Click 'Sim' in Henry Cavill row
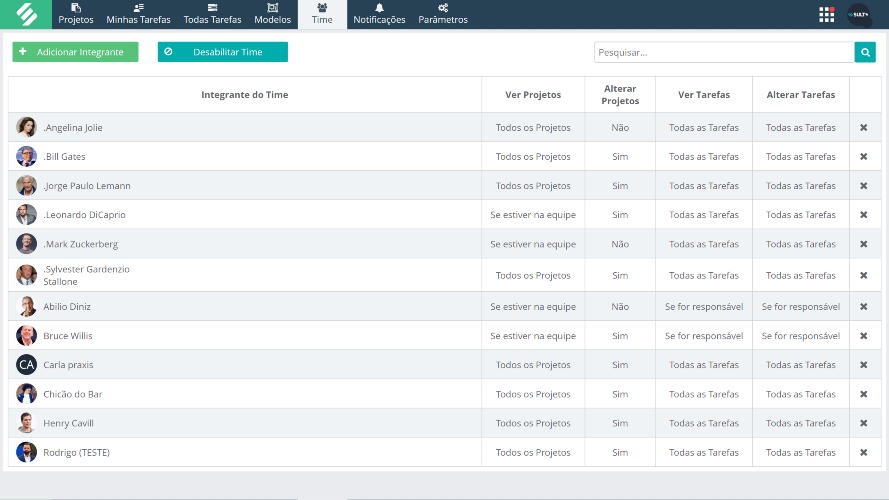 point(620,423)
